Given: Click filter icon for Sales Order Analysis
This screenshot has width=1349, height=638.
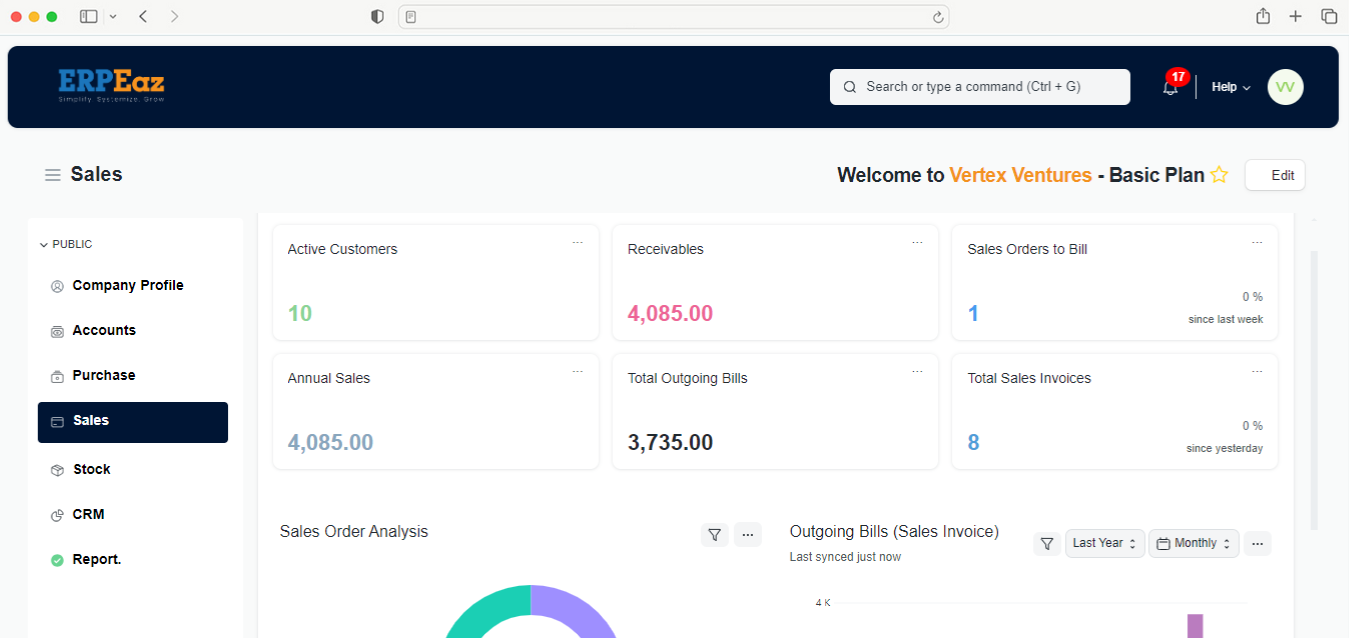Looking at the screenshot, I should point(714,535).
